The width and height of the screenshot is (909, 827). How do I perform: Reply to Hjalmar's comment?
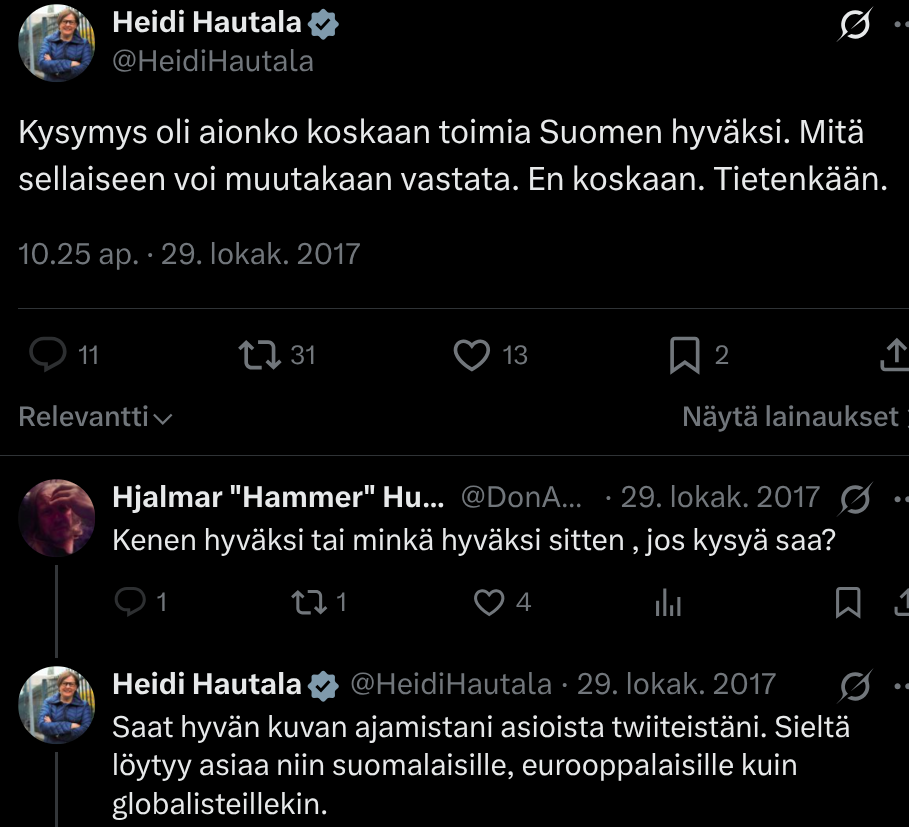pyautogui.click(x=130, y=602)
